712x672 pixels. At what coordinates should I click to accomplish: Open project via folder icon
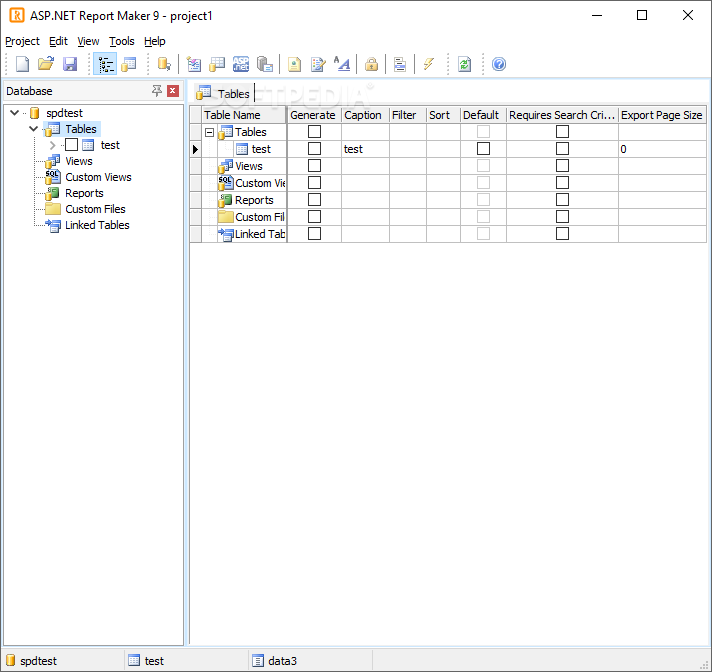pos(45,64)
